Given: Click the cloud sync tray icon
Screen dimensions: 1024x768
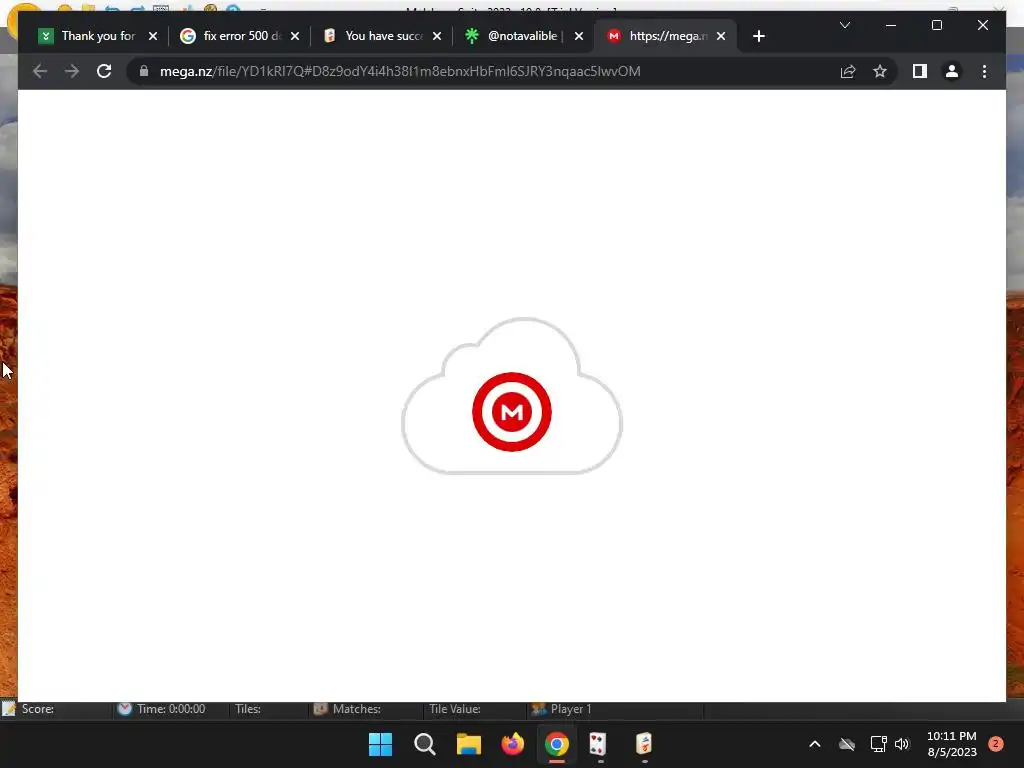Looking at the screenshot, I should pyautogui.click(x=846, y=744).
